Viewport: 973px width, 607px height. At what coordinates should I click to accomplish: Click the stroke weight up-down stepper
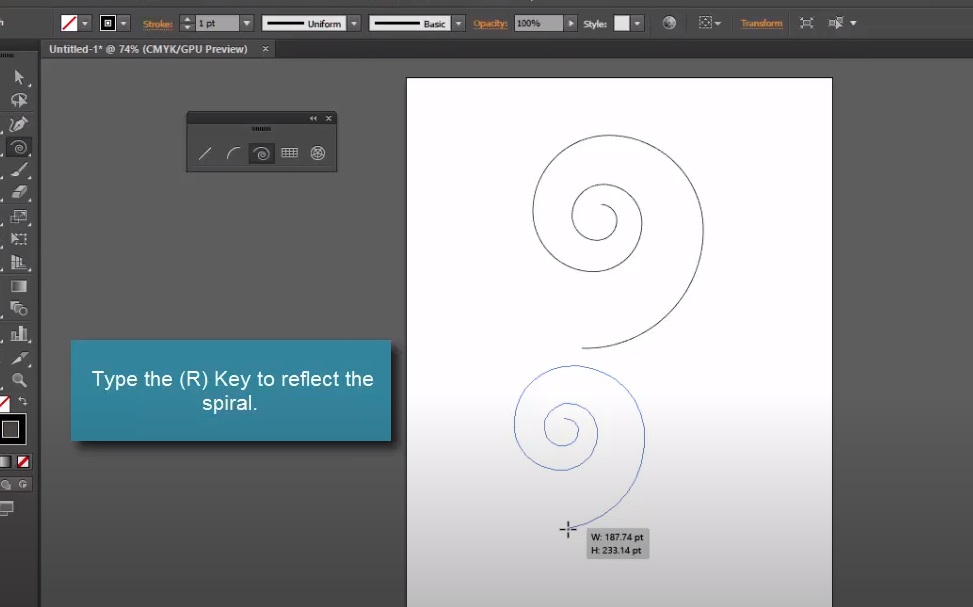187,24
